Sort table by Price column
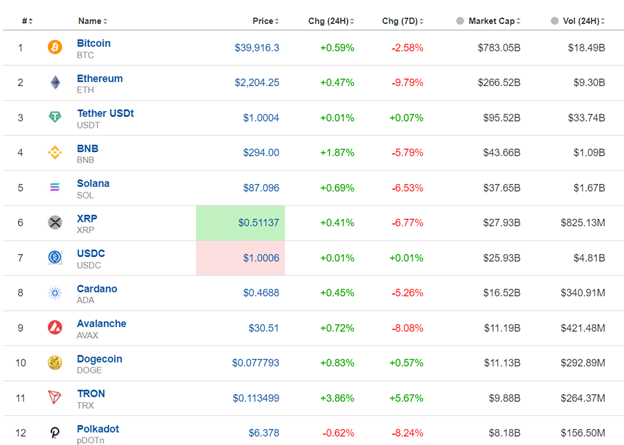 265,20
